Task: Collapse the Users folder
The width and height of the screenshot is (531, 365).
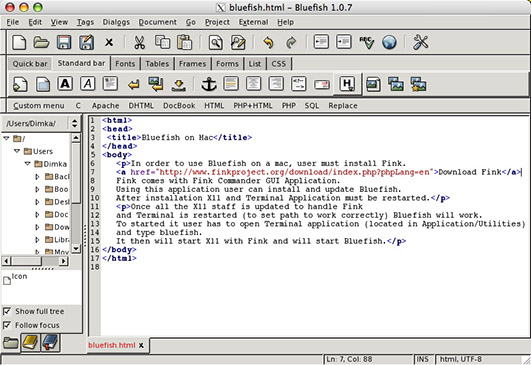Action: [17, 151]
